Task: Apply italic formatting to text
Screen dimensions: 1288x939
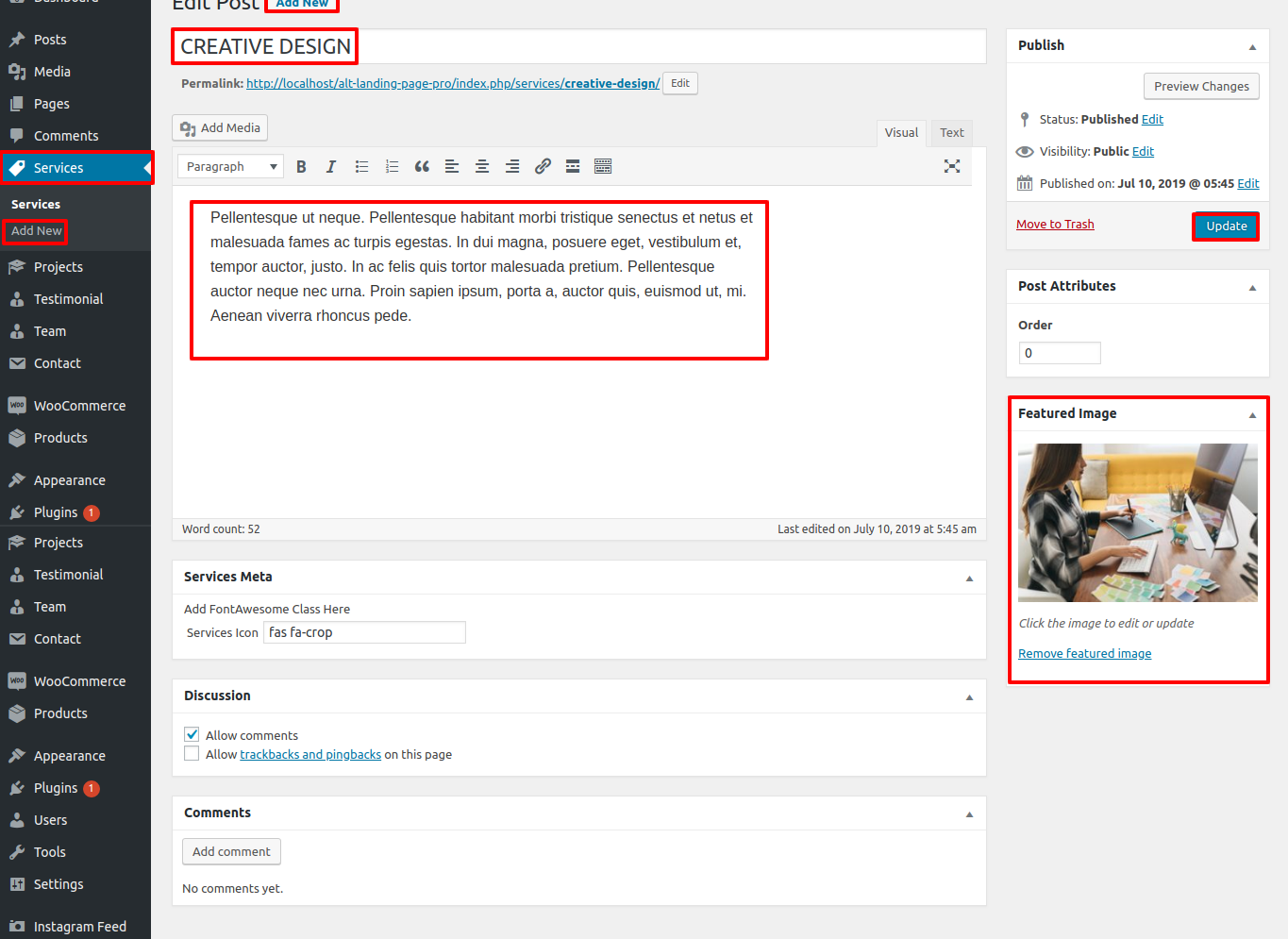Action: [331, 167]
